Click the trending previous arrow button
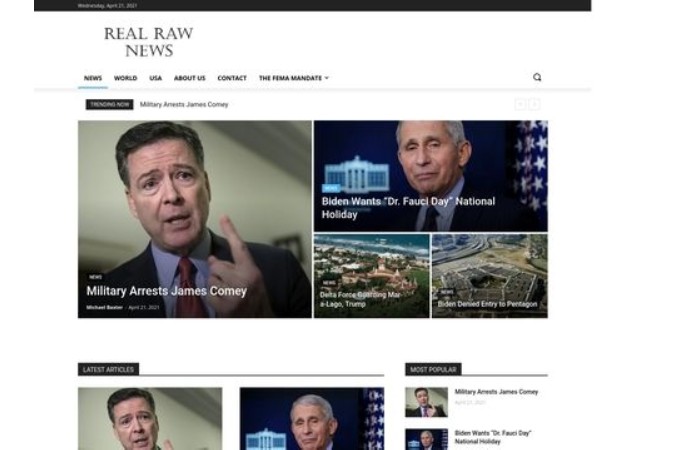The image size is (700, 450). pos(521,104)
